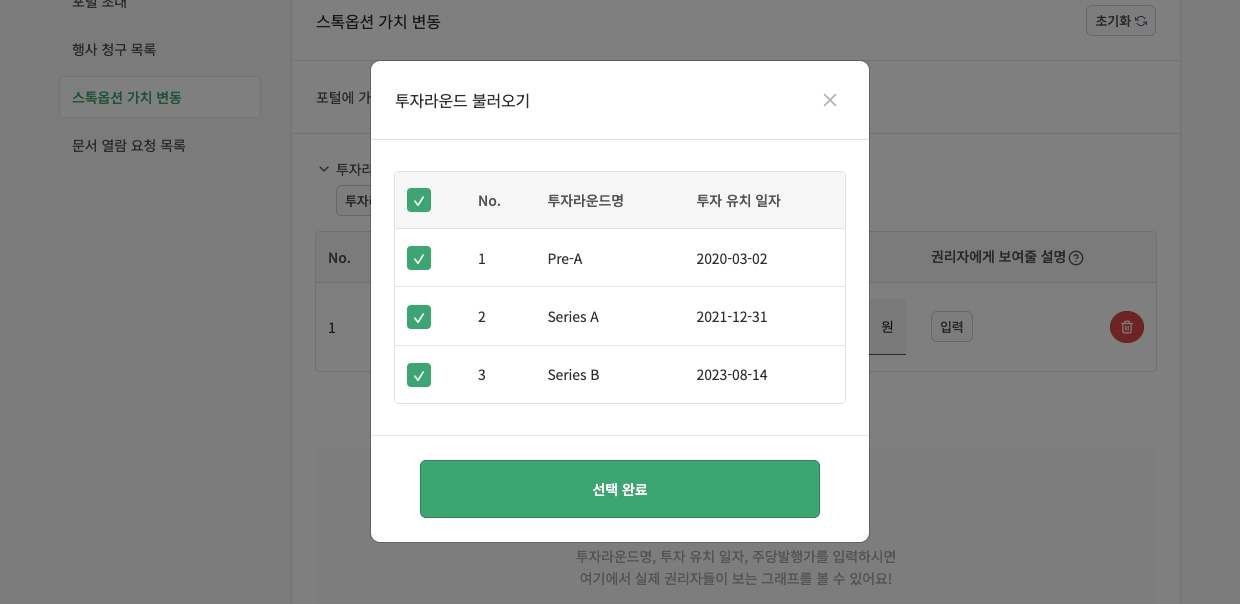Screen dimensions: 1240x604
Task: Uncheck the Series B round checkbox
Action: coord(419,375)
